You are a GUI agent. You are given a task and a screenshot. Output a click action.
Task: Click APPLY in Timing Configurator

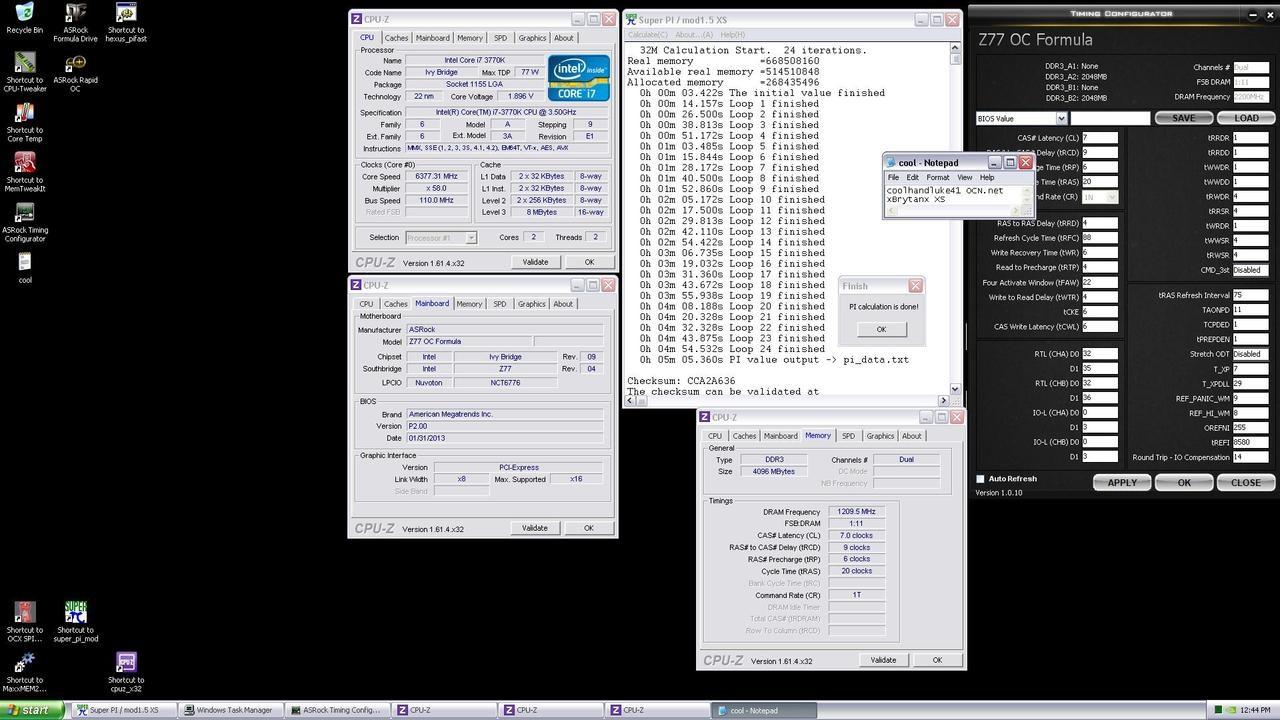1121,482
